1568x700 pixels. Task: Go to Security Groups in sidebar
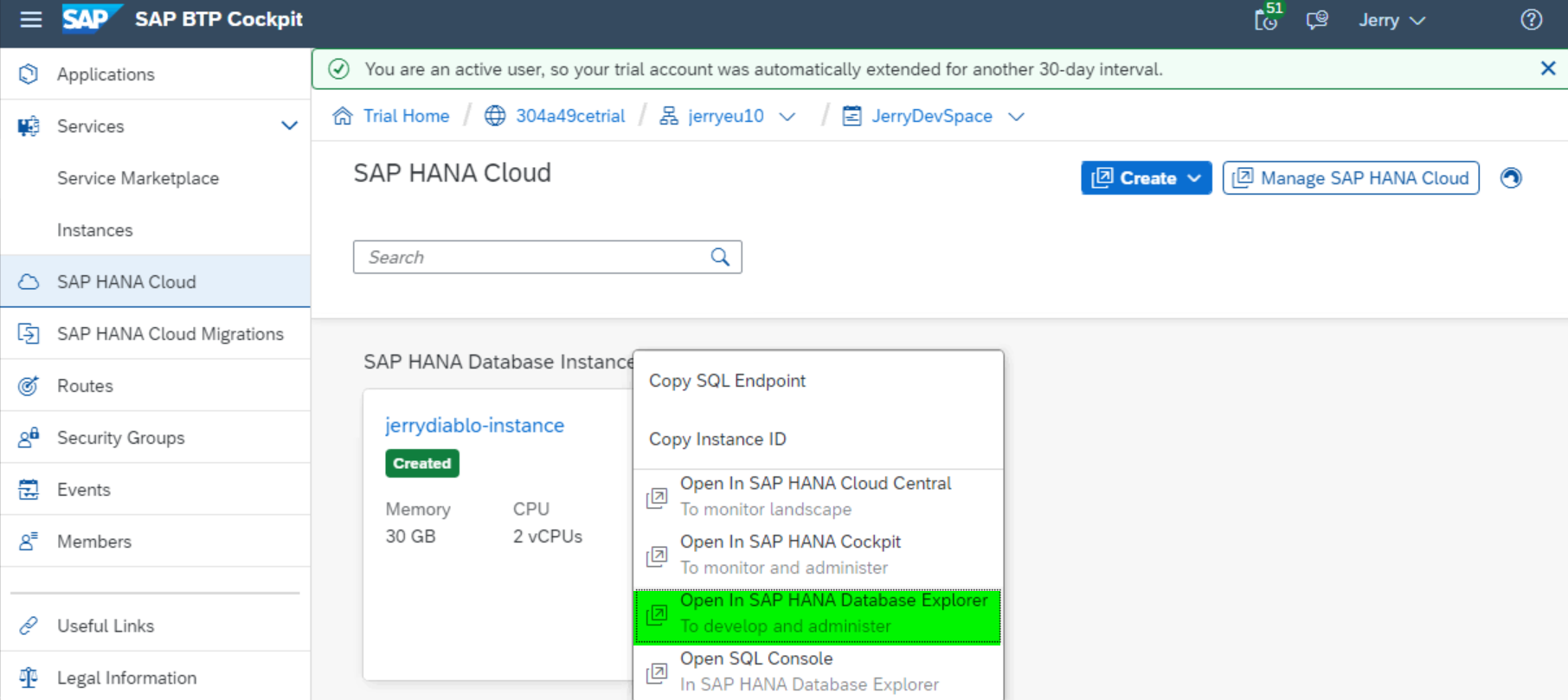120,438
